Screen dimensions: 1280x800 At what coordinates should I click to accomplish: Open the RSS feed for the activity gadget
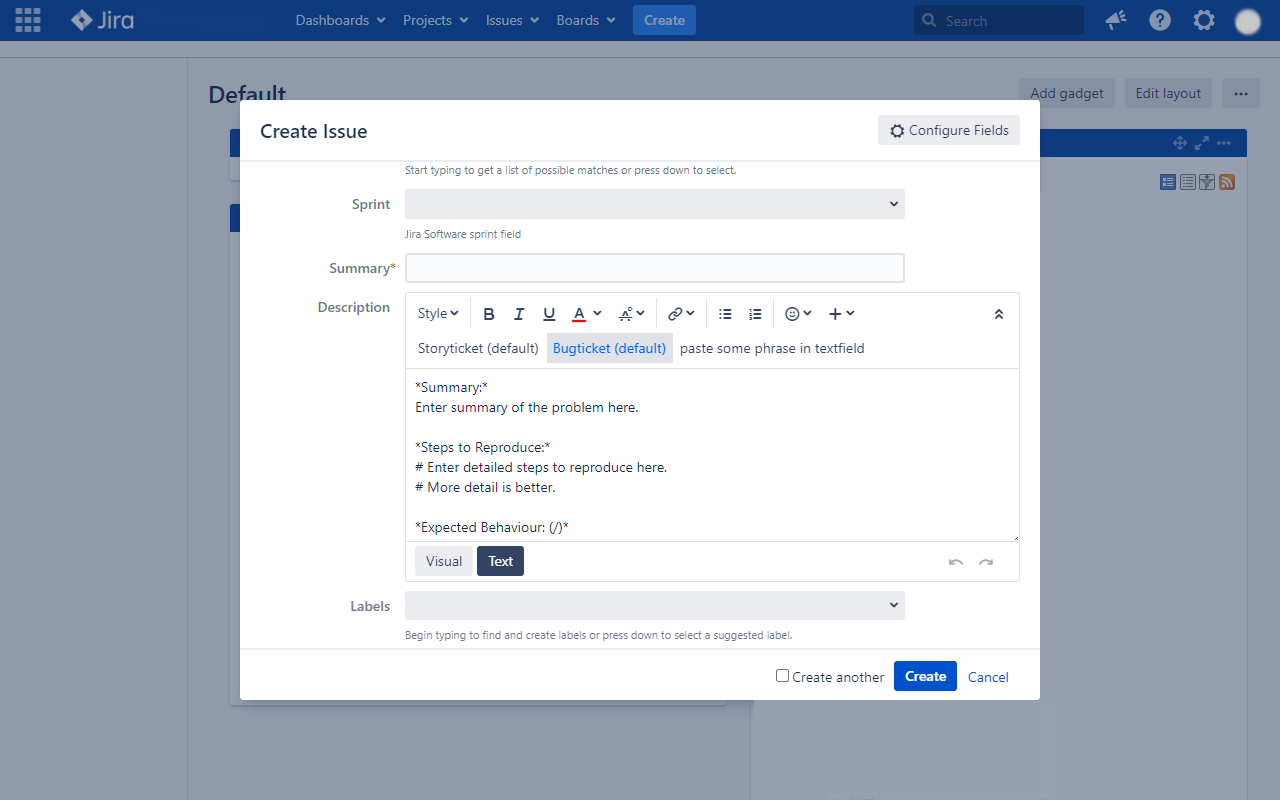[1226, 181]
